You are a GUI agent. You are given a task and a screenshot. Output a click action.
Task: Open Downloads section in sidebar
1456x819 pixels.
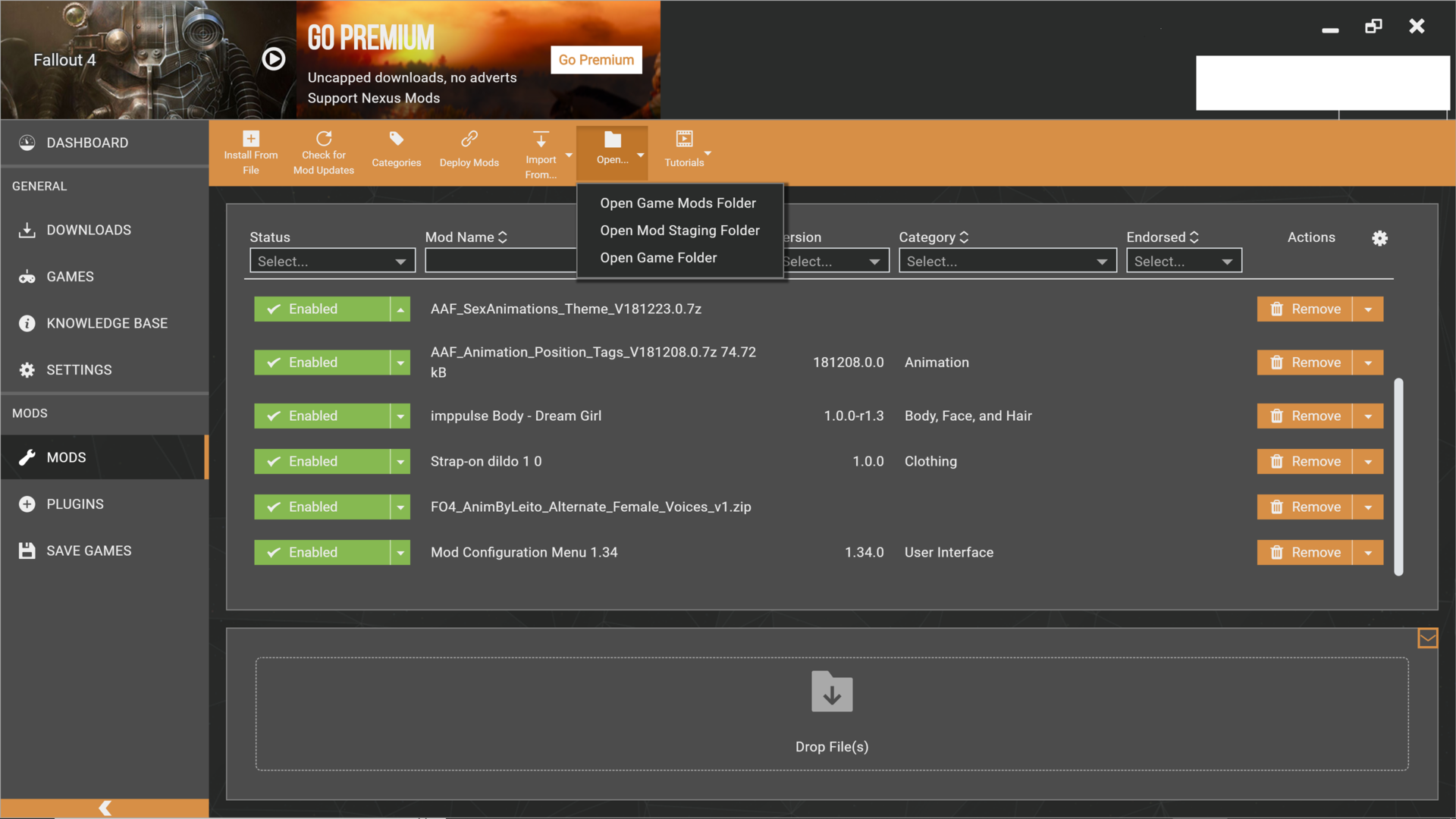pos(105,230)
